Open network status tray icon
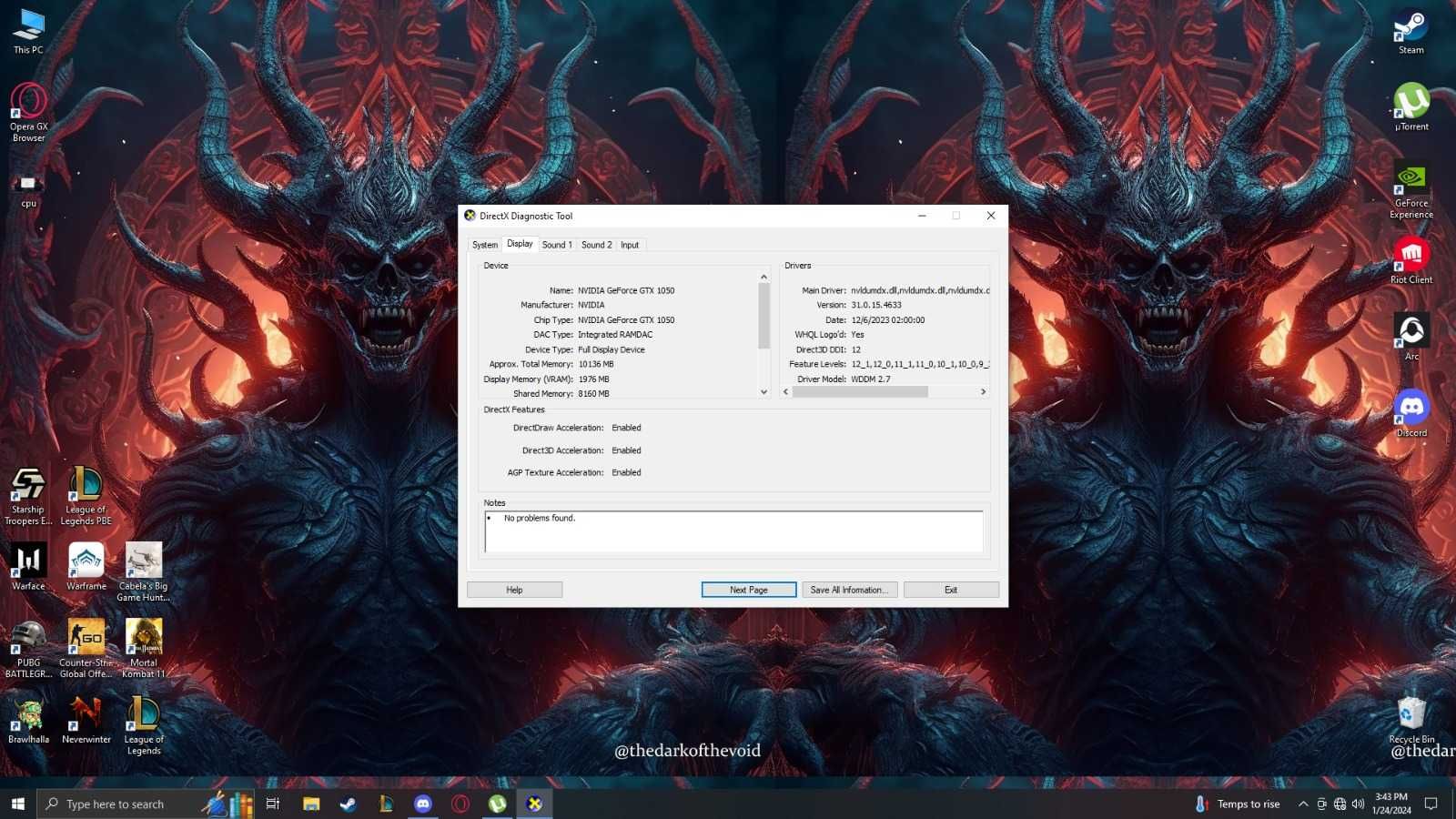The image size is (1456, 819). 1340,804
